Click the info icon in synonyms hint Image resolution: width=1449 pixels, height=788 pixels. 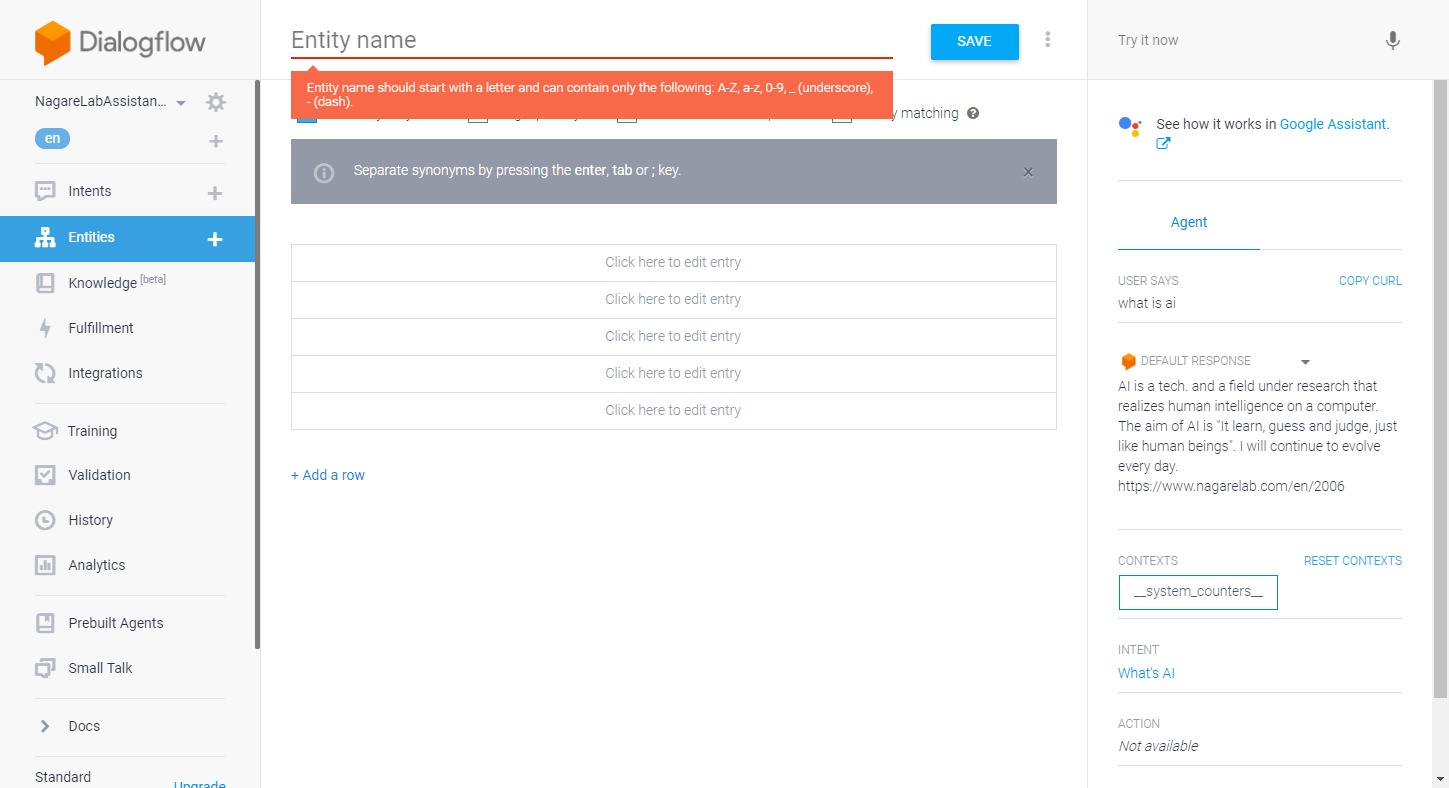324,172
